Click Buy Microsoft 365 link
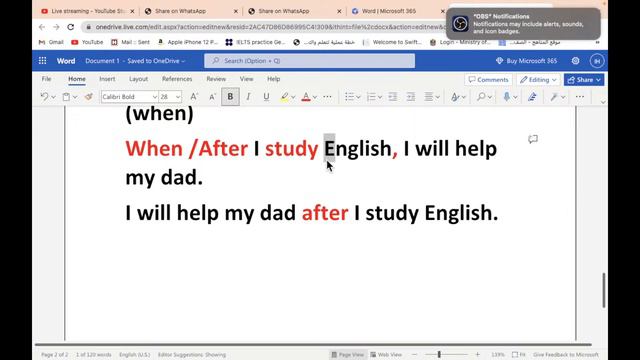 click(527, 61)
